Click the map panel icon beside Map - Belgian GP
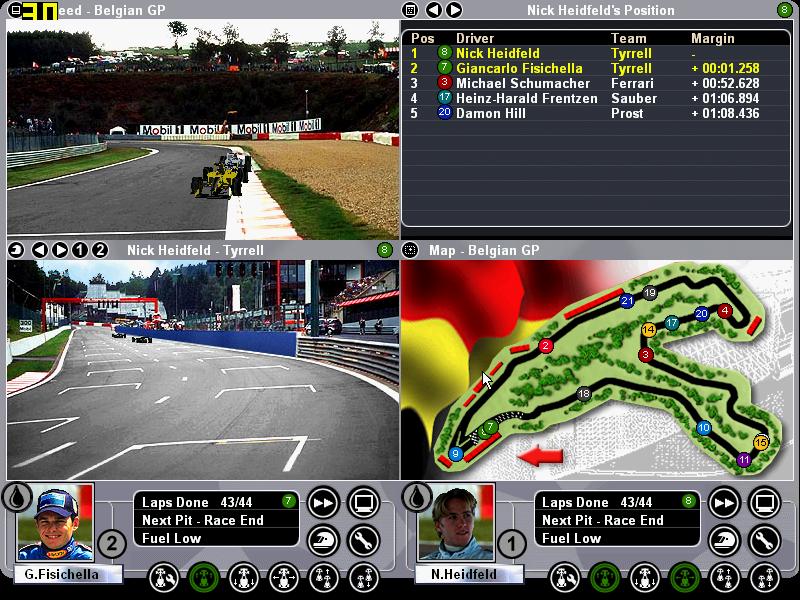 point(410,250)
